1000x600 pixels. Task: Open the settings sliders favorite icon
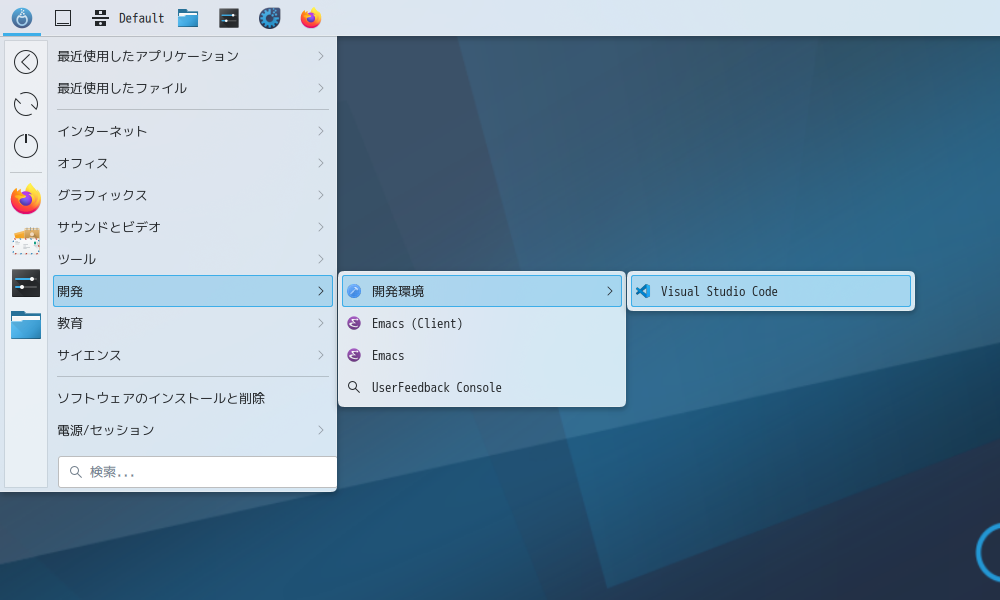tap(26, 283)
